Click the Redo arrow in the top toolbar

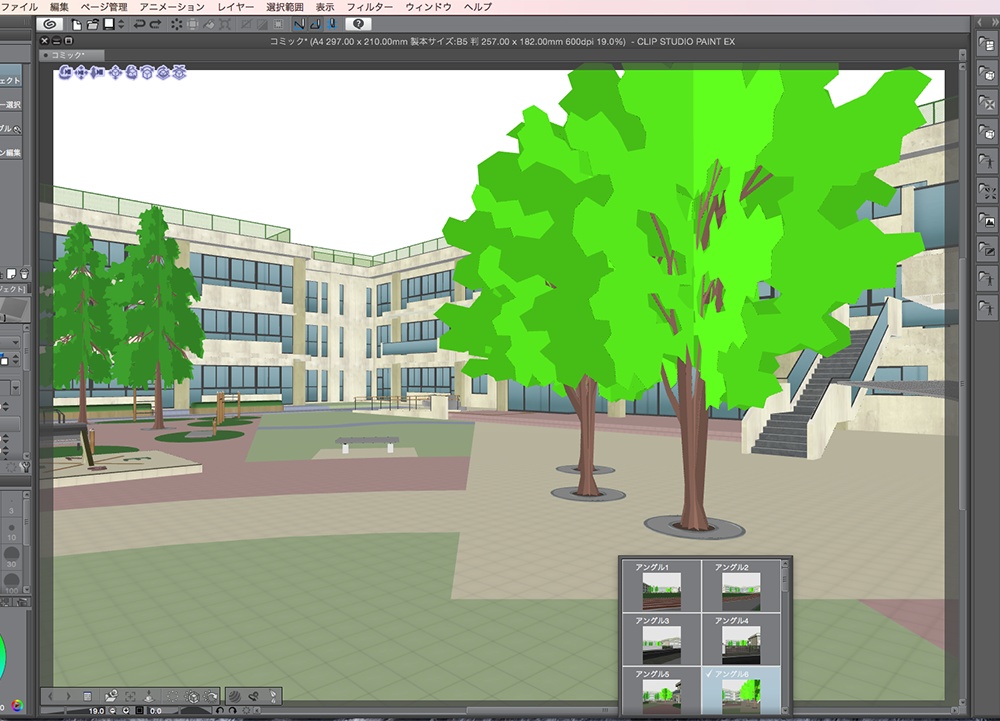tap(156, 24)
